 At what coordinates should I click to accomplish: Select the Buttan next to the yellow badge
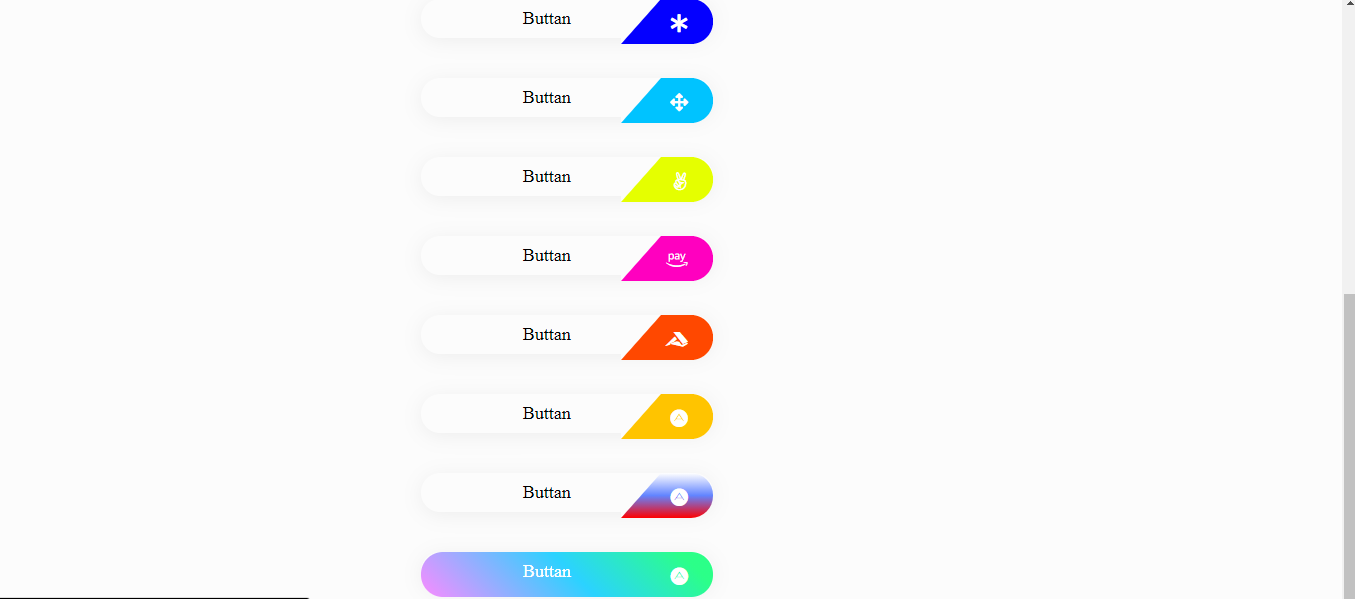546,176
